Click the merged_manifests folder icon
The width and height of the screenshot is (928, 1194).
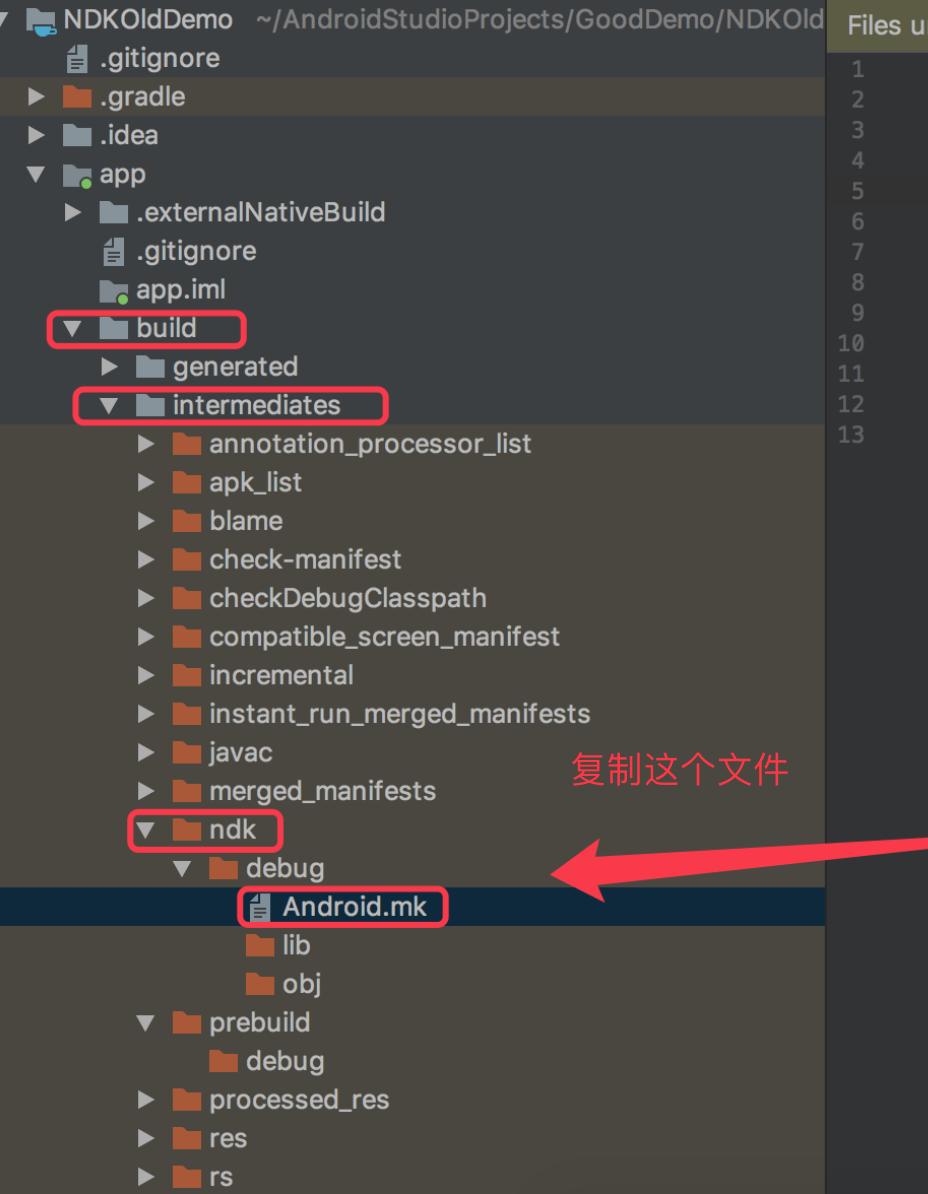click(x=186, y=790)
